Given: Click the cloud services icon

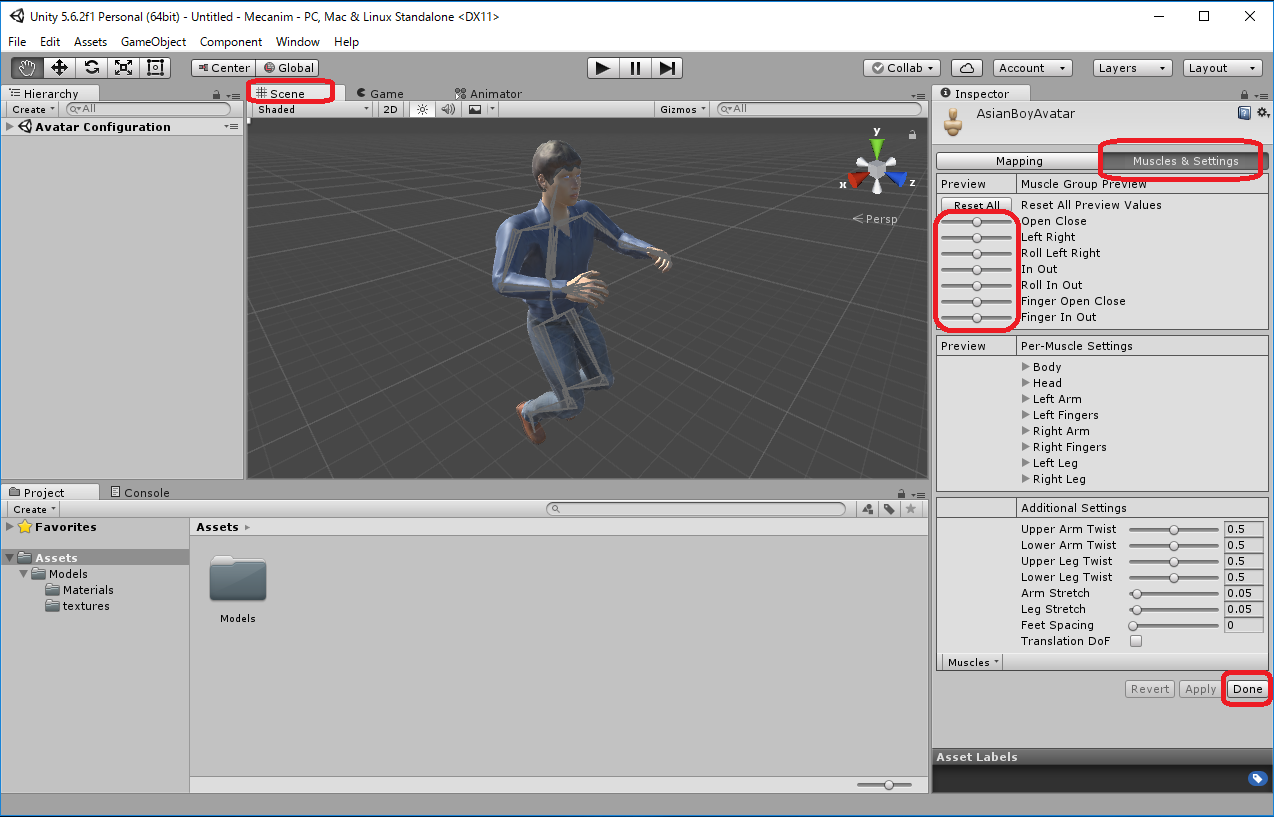Looking at the screenshot, I should pos(966,68).
